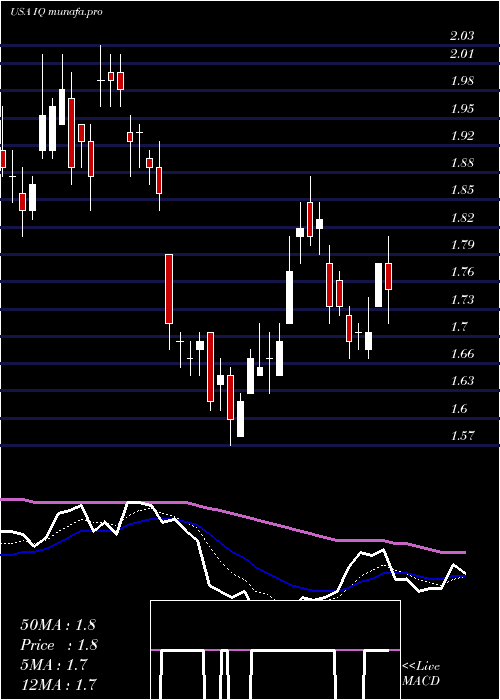Select the 1.98 price axis label
This screenshot has height=700, width=500.
coord(462,81)
